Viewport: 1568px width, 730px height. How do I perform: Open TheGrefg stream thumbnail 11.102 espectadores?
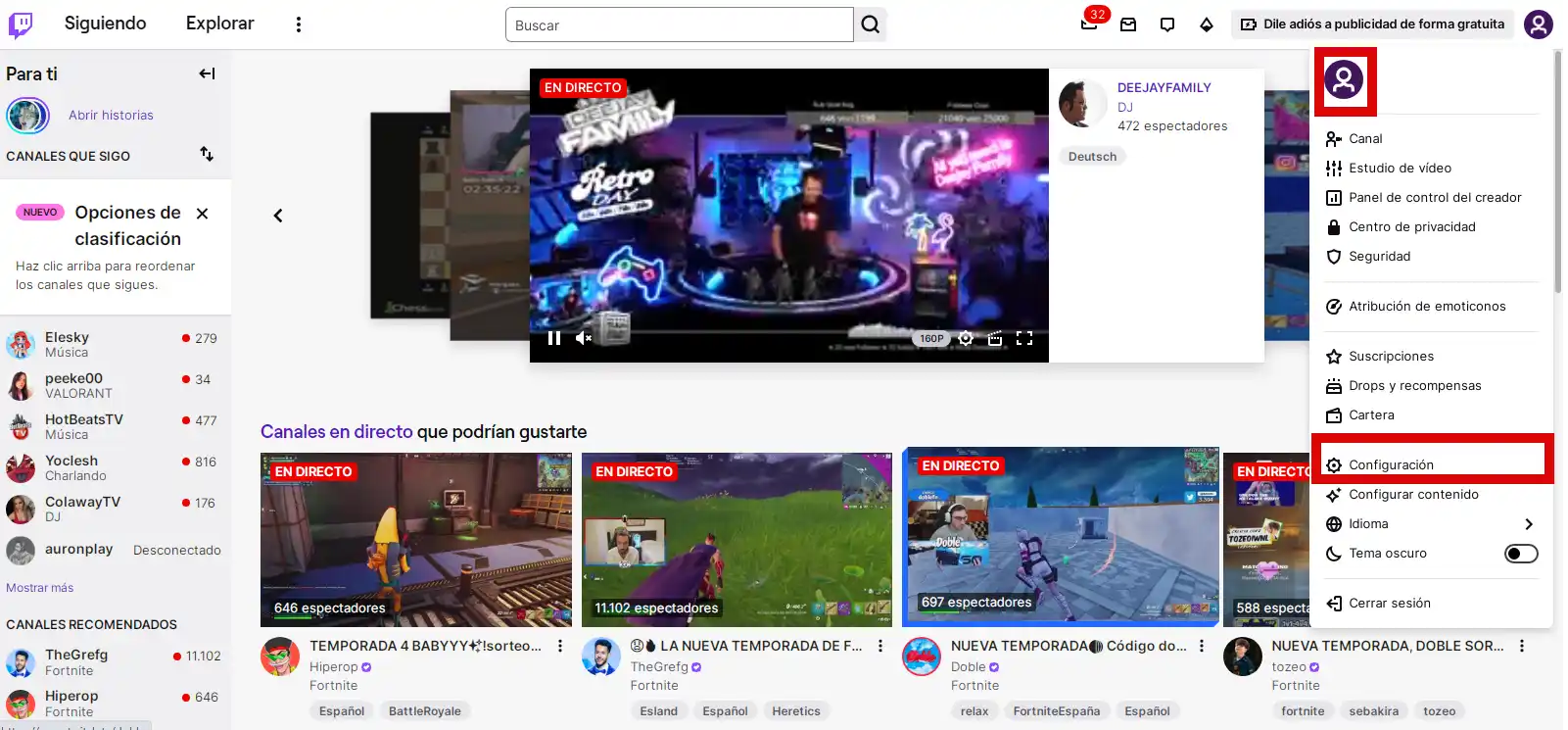[736, 540]
